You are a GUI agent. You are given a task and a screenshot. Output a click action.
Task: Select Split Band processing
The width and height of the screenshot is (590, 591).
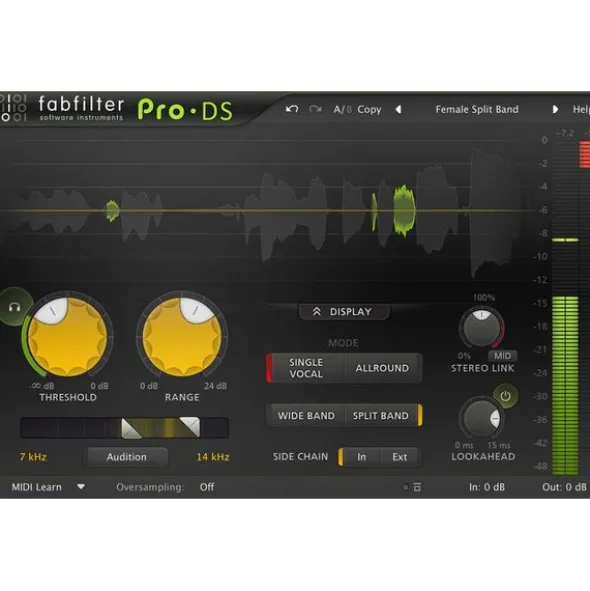(382, 415)
